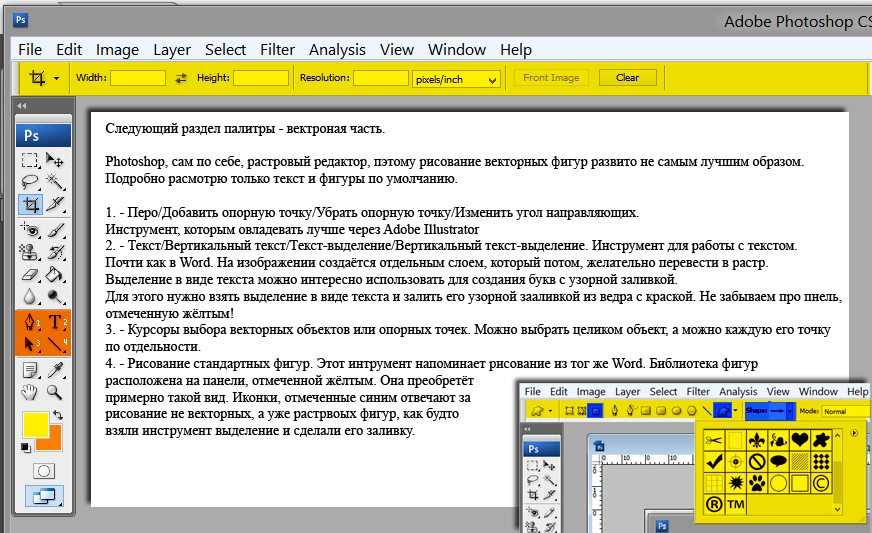This screenshot has height=533, width=872.
Task: Click the Width input field
Action: [138, 78]
